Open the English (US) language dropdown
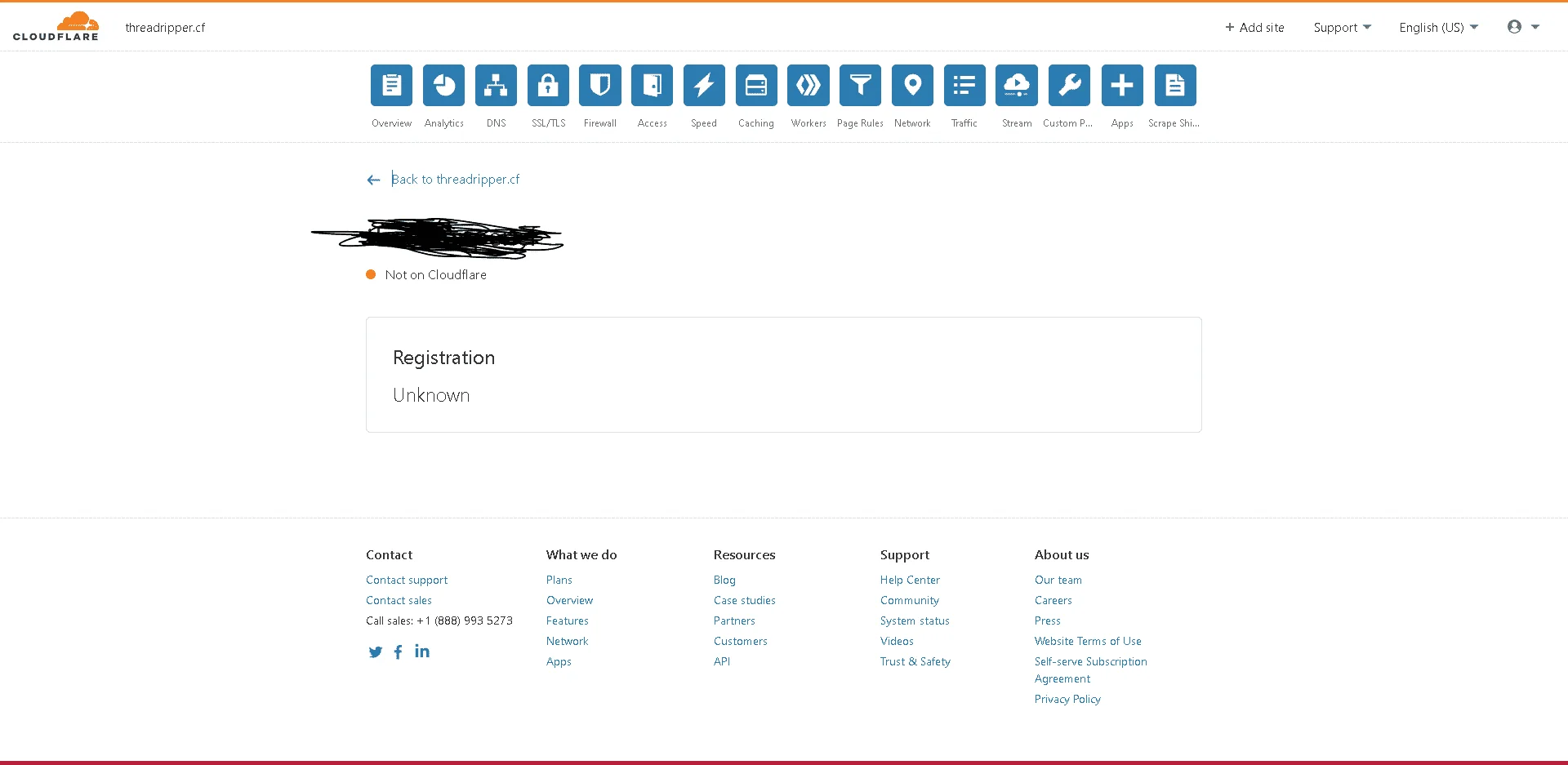The image size is (1568, 765). click(x=1438, y=27)
